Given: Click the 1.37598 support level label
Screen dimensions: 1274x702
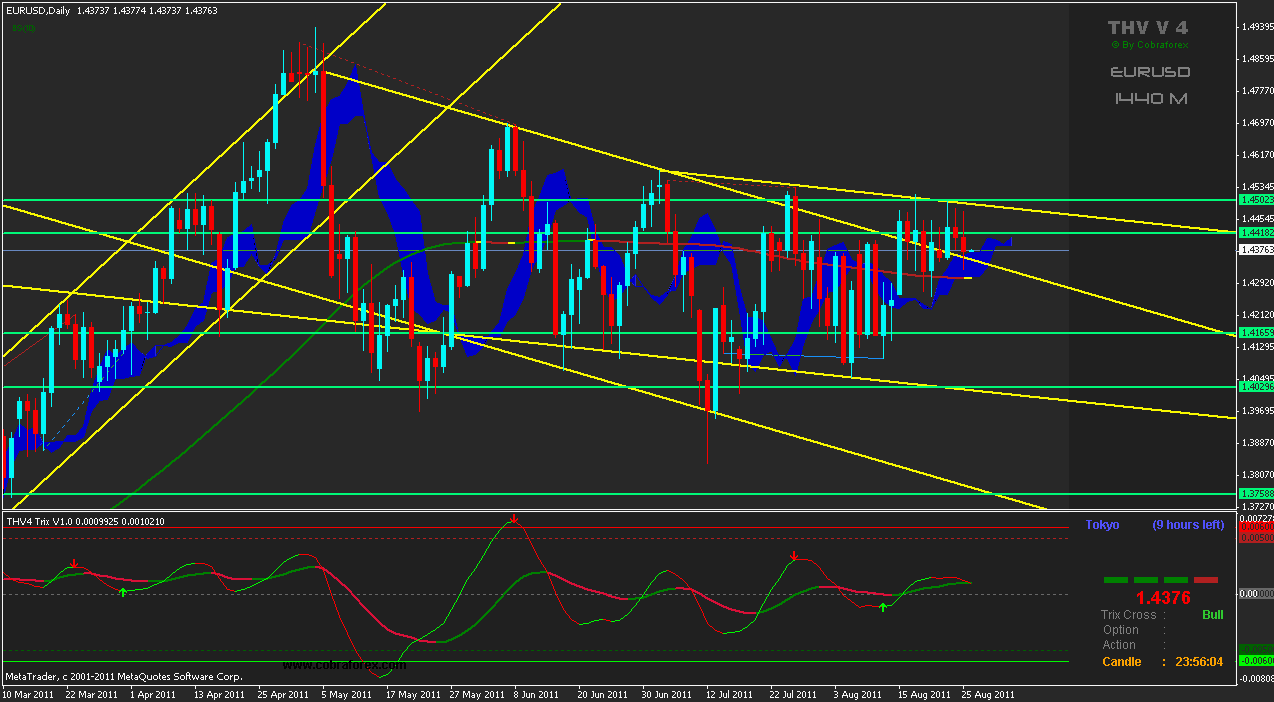Looking at the screenshot, I should pyautogui.click(x=1255, y=494).
